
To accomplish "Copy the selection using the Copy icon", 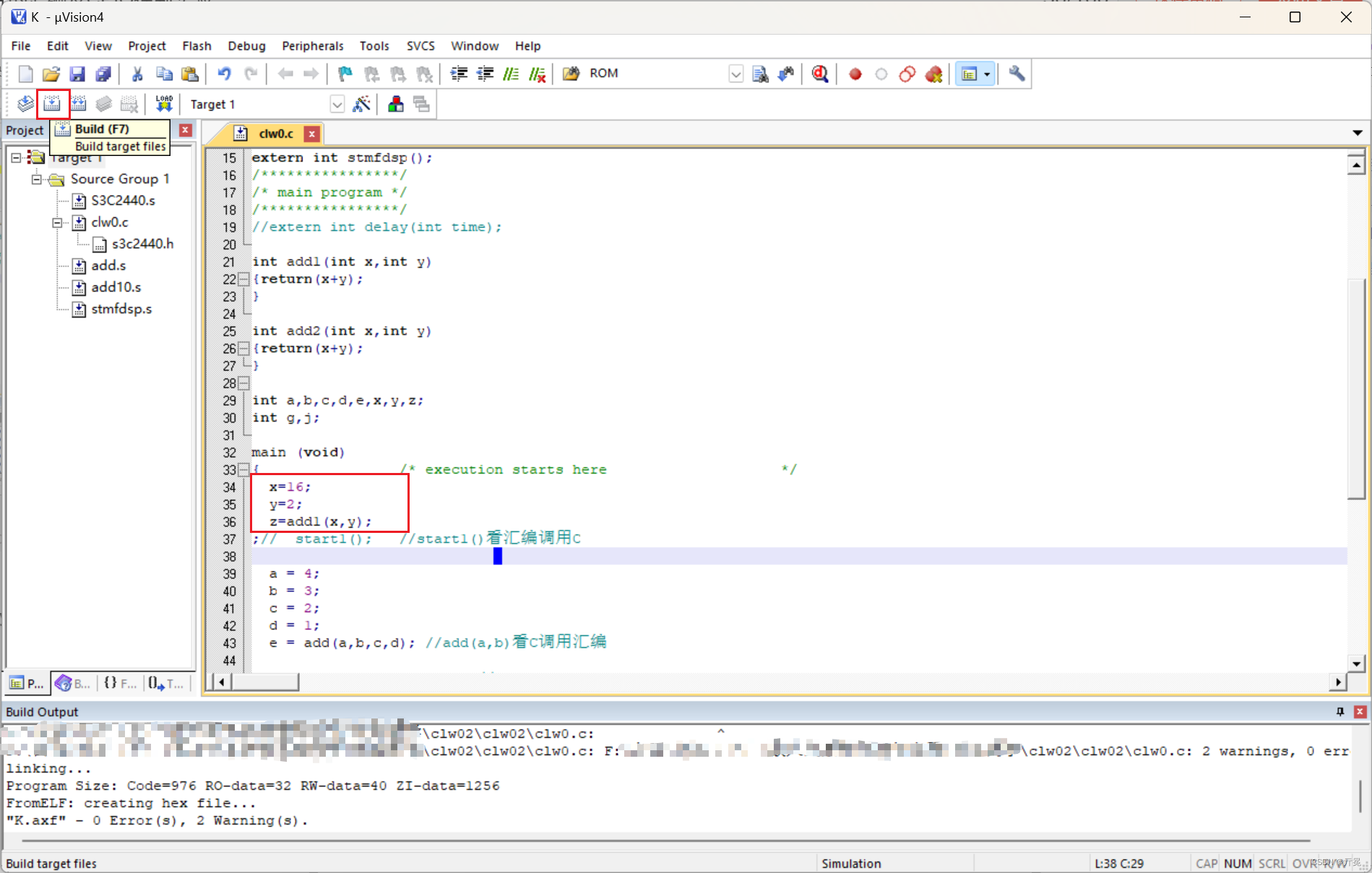I will tap(164, 74).
